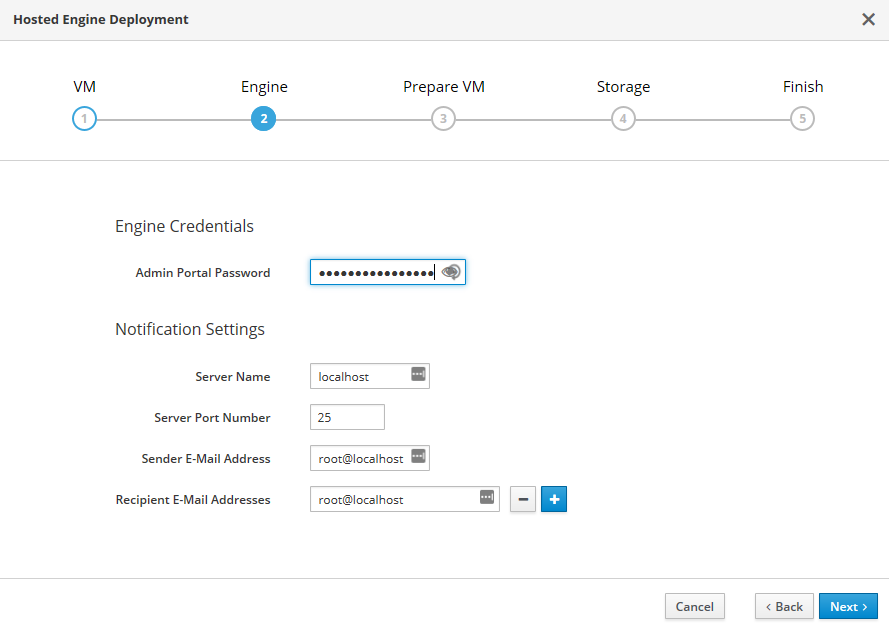Focus the Admin Portal Password field
This screenshot has width=889, height=628.
[373, 272]
